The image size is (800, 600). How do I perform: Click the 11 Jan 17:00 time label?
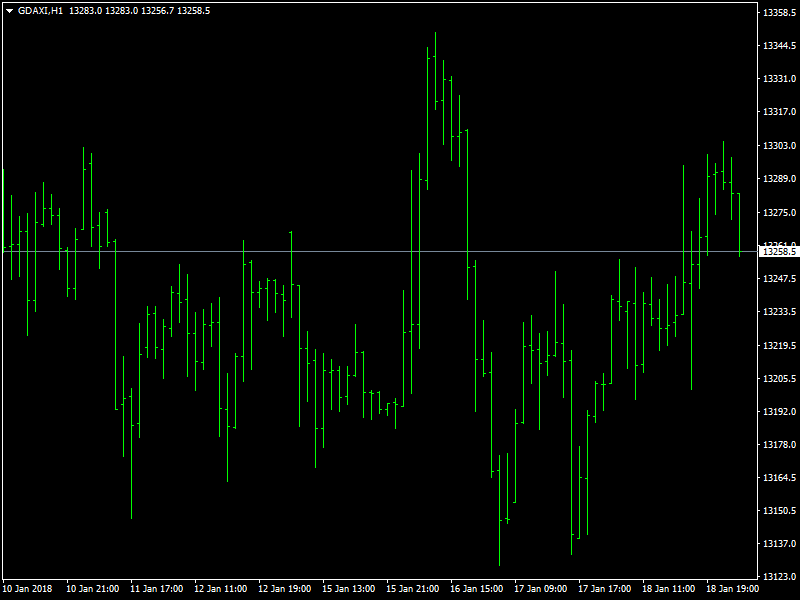[x=157, y=589]
